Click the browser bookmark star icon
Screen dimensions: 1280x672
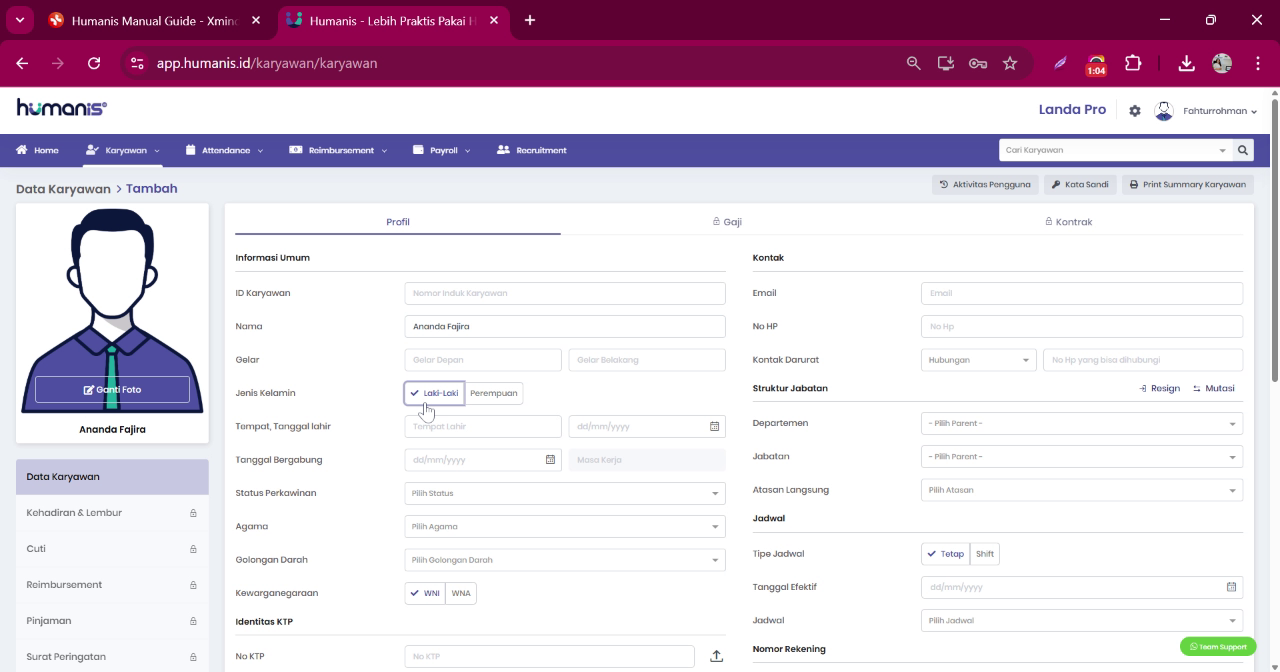tap(1010, 63)
